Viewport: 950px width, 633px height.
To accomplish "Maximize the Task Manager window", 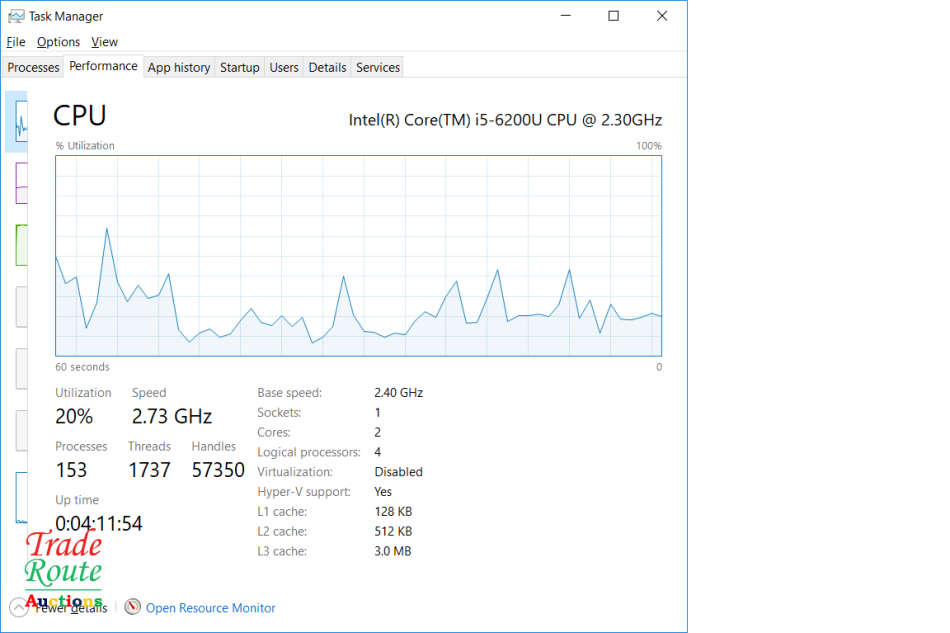I will 614,16.
